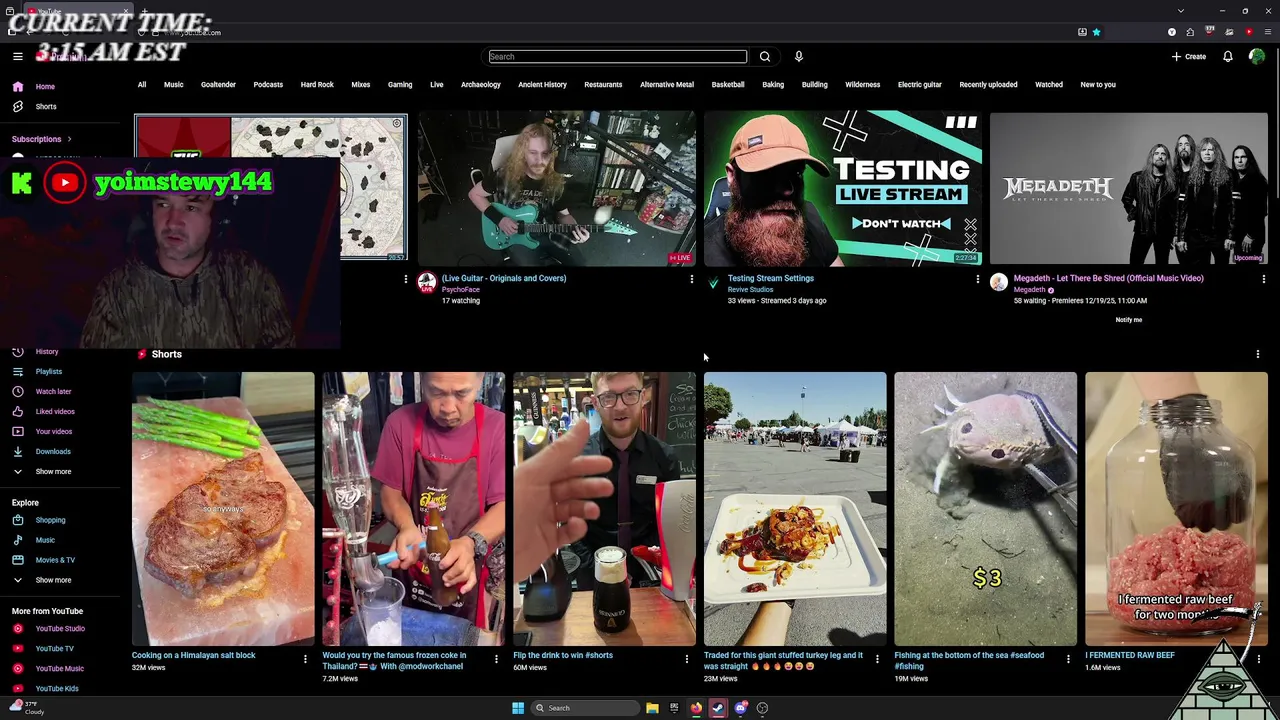
Task: Open Epic Games from taskbar
Action: point(674,708)
